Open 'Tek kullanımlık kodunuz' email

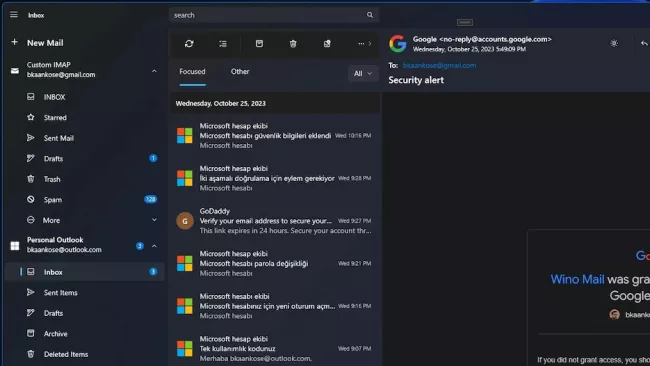[275, 349]
